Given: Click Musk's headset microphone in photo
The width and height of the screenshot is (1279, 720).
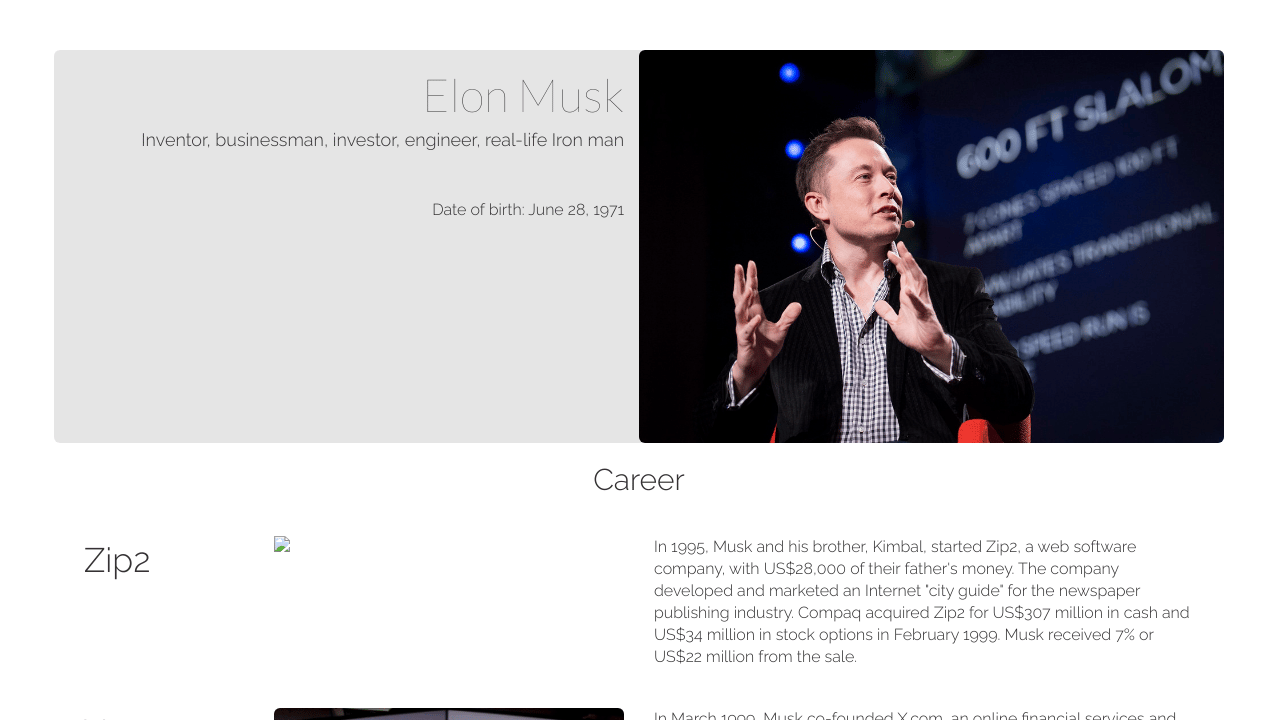Looking at the screenshot, I should 906,225.
